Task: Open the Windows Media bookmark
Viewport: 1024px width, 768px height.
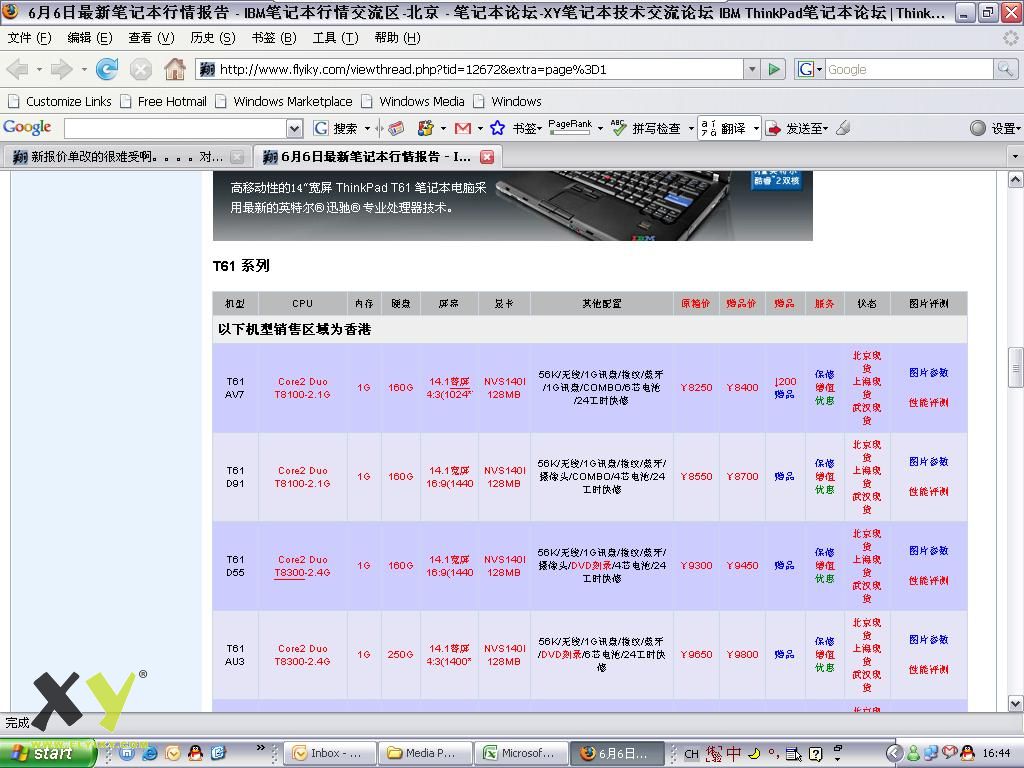Action: click(x=413, y=101)
